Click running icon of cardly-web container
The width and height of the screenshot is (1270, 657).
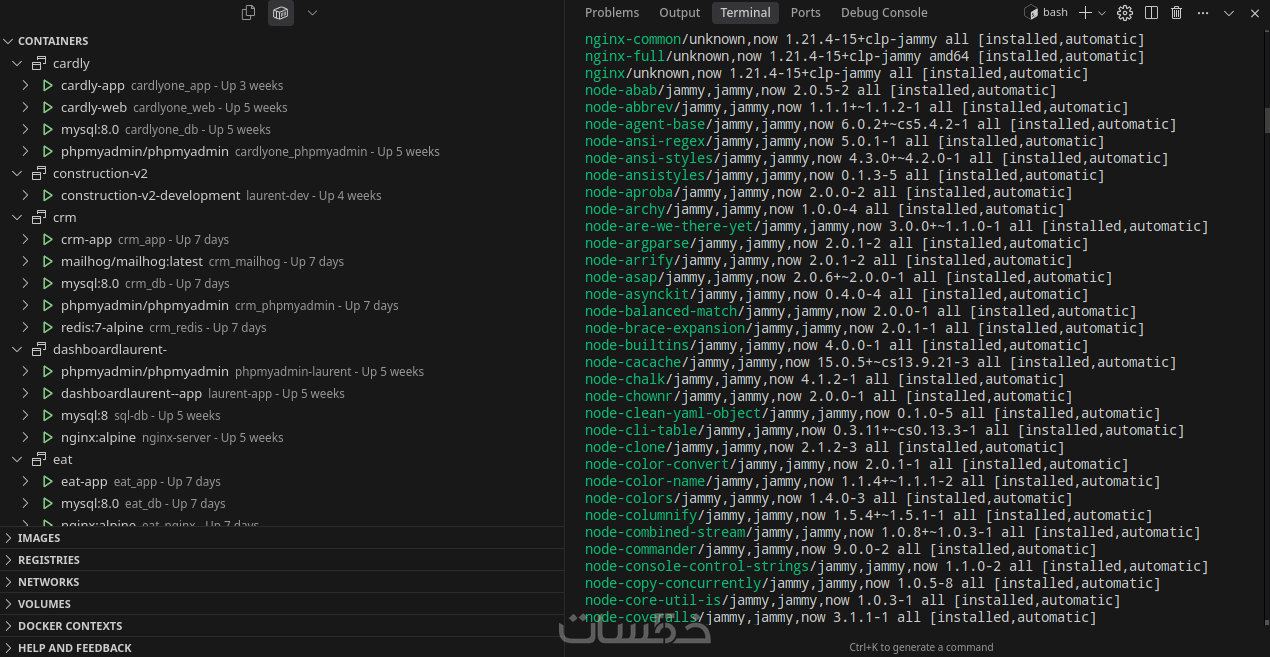(47, 107)
